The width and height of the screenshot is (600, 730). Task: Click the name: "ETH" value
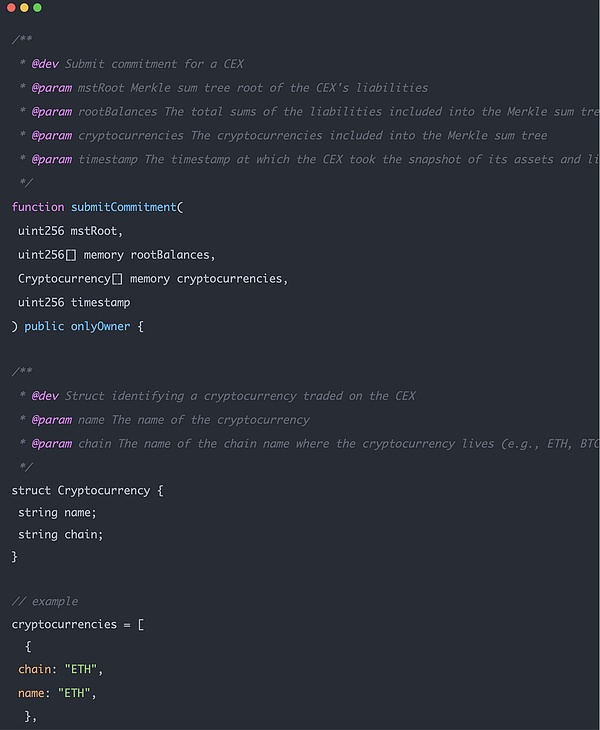(x=75, y=692)
